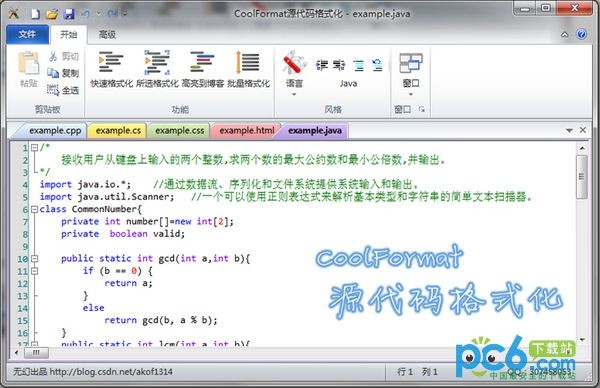Open help with the blue question mark icon
Viewport: 600px width, 388px height.
point(582,34)
